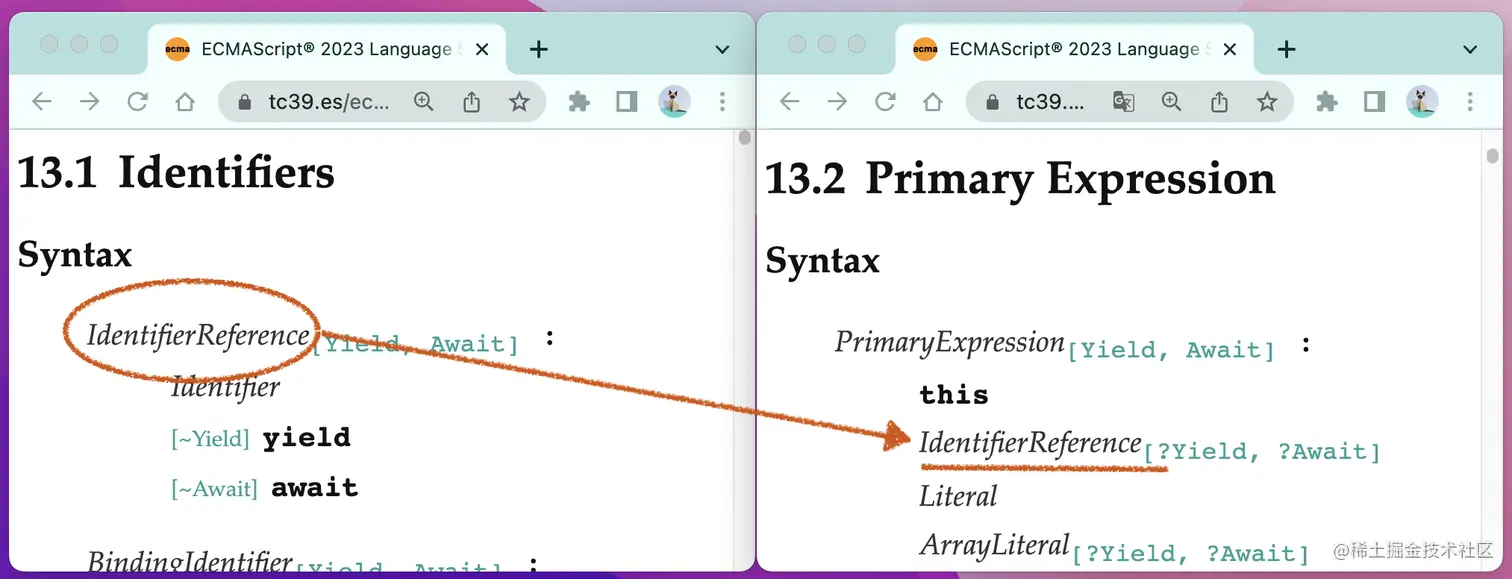The image size is (1512, 579).
Task: Click IdentifierReference definition in left page
Action: click(x=198, y=335)
